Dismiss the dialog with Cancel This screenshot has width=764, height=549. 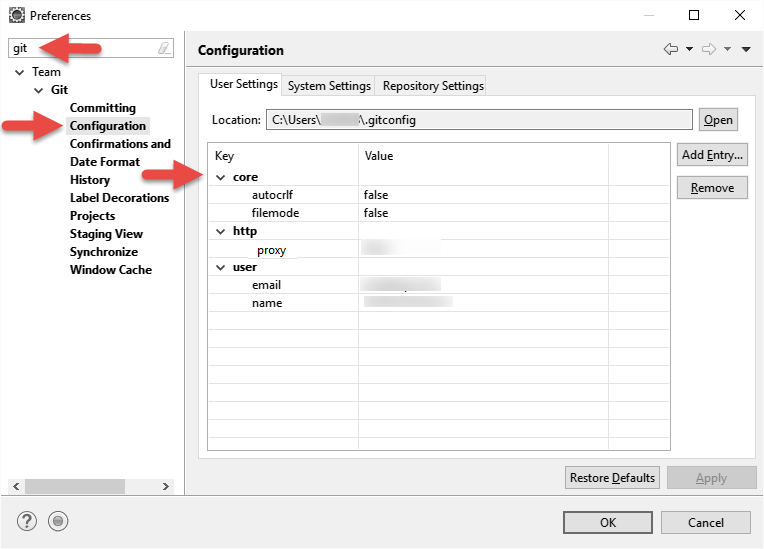point(706,523)
